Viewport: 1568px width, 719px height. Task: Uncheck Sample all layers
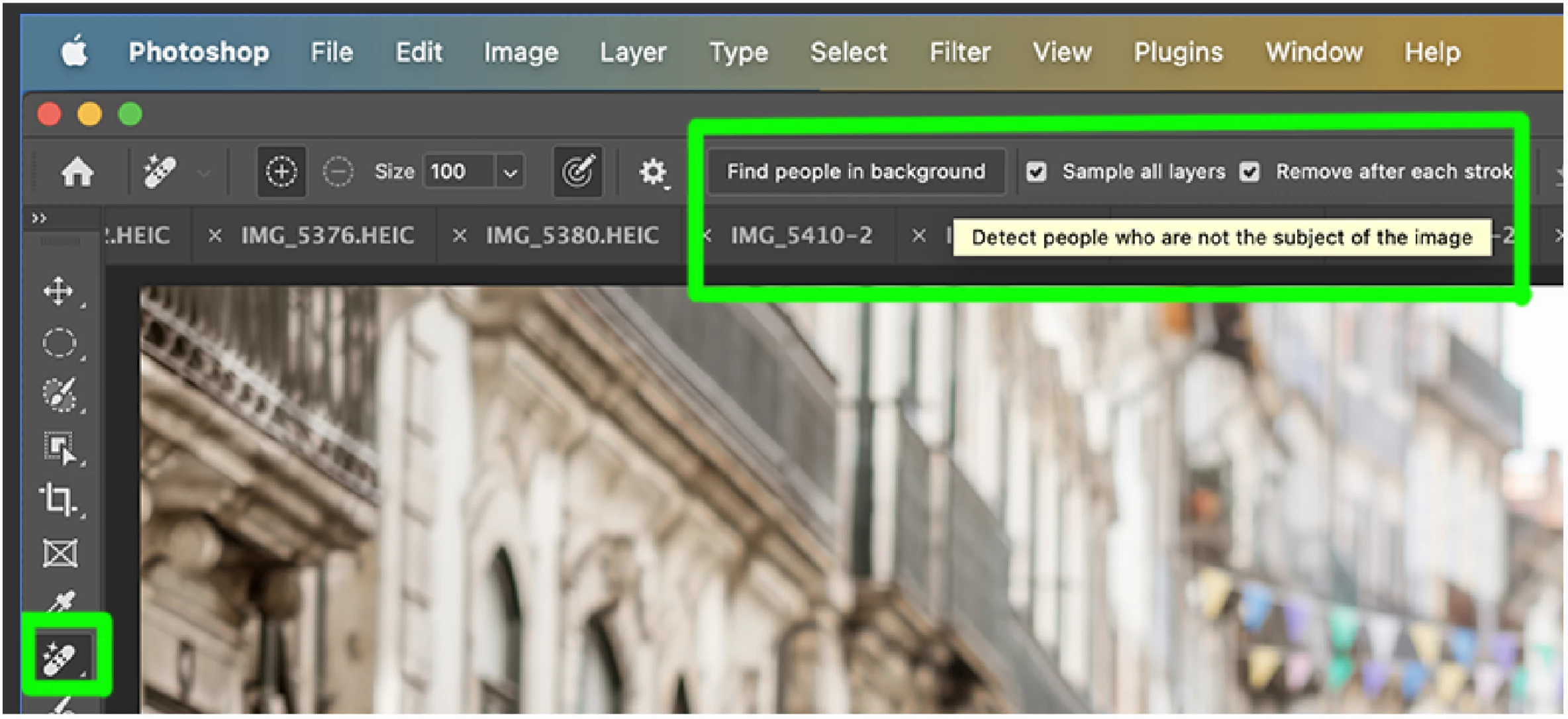(1036, 172)
